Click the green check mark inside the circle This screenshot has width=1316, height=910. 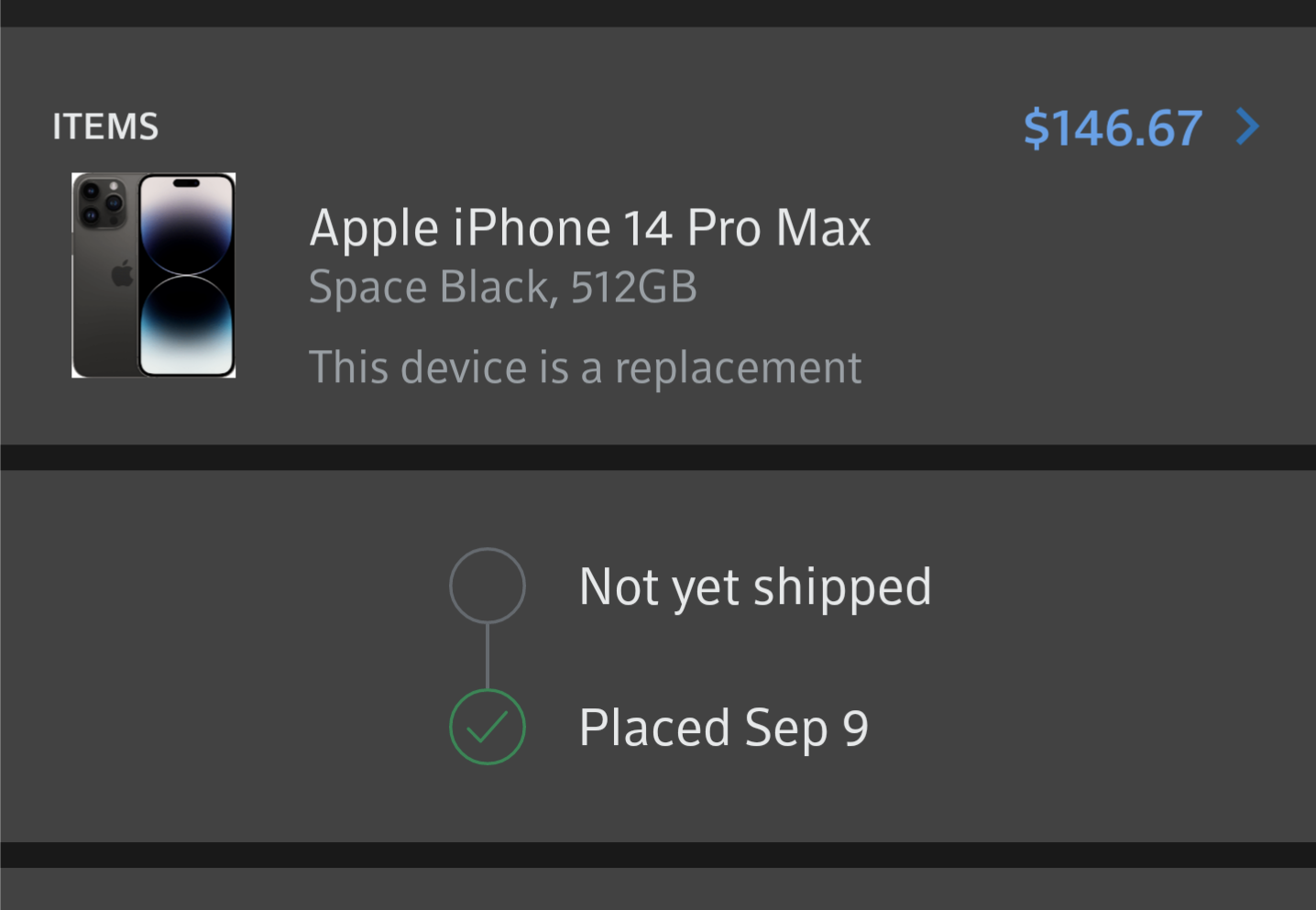487,729
